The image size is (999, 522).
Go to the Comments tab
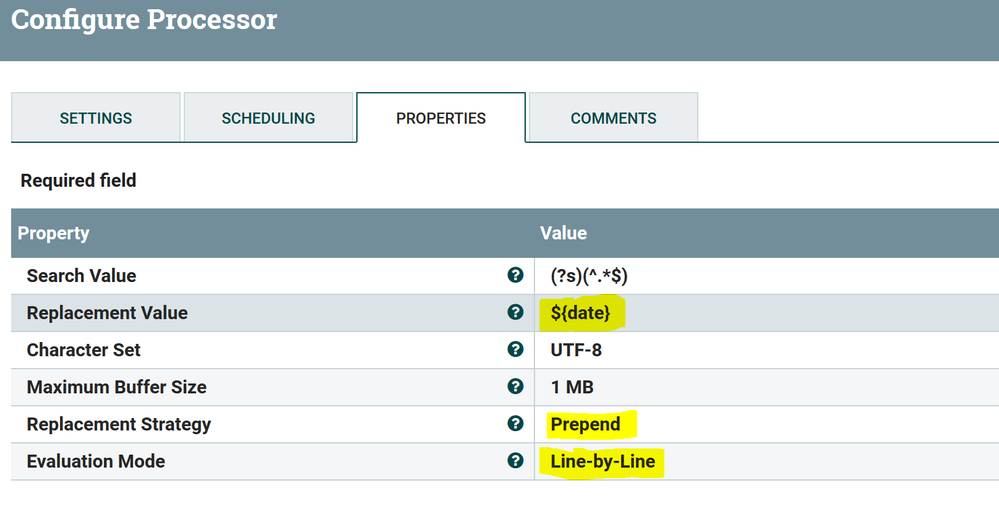(613, 118)
